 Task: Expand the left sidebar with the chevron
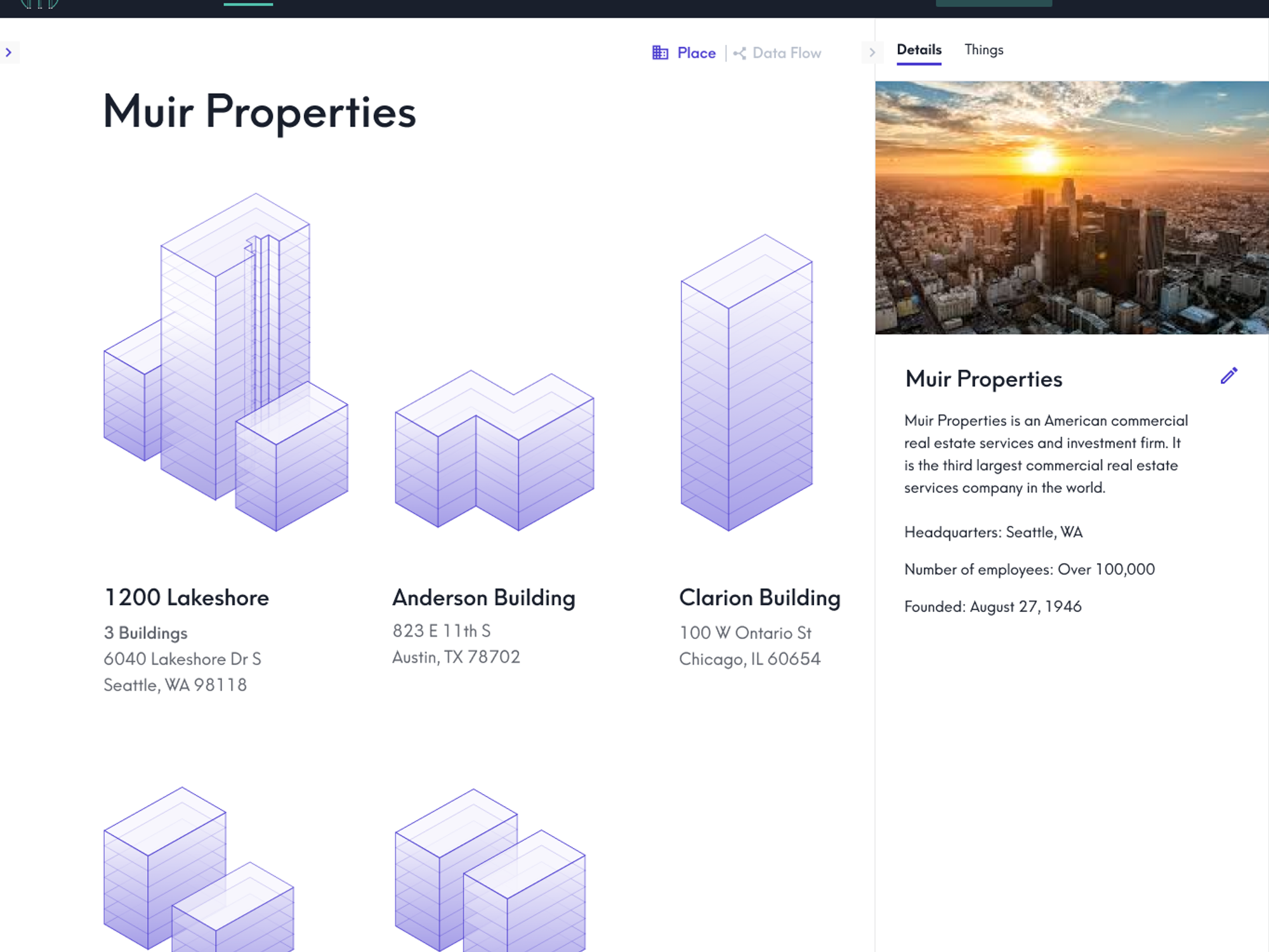tap(9, 52)
